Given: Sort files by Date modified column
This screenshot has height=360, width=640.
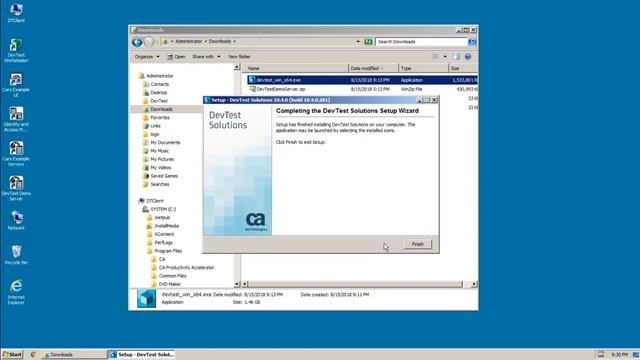Looking at the screenshot, I should pyautogui.click(x=373, y=68).
